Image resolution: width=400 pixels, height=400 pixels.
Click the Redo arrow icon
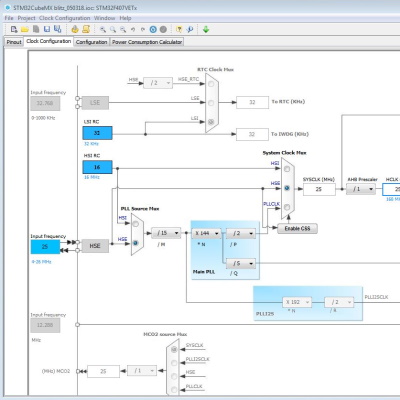(143, 30)
